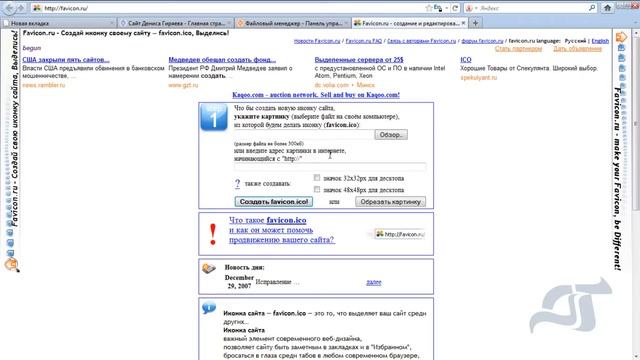The height and width of the screenshot is (360, 640).
Task: Switch to 'Файловый менеджер' tab
Action: (292, 23)
